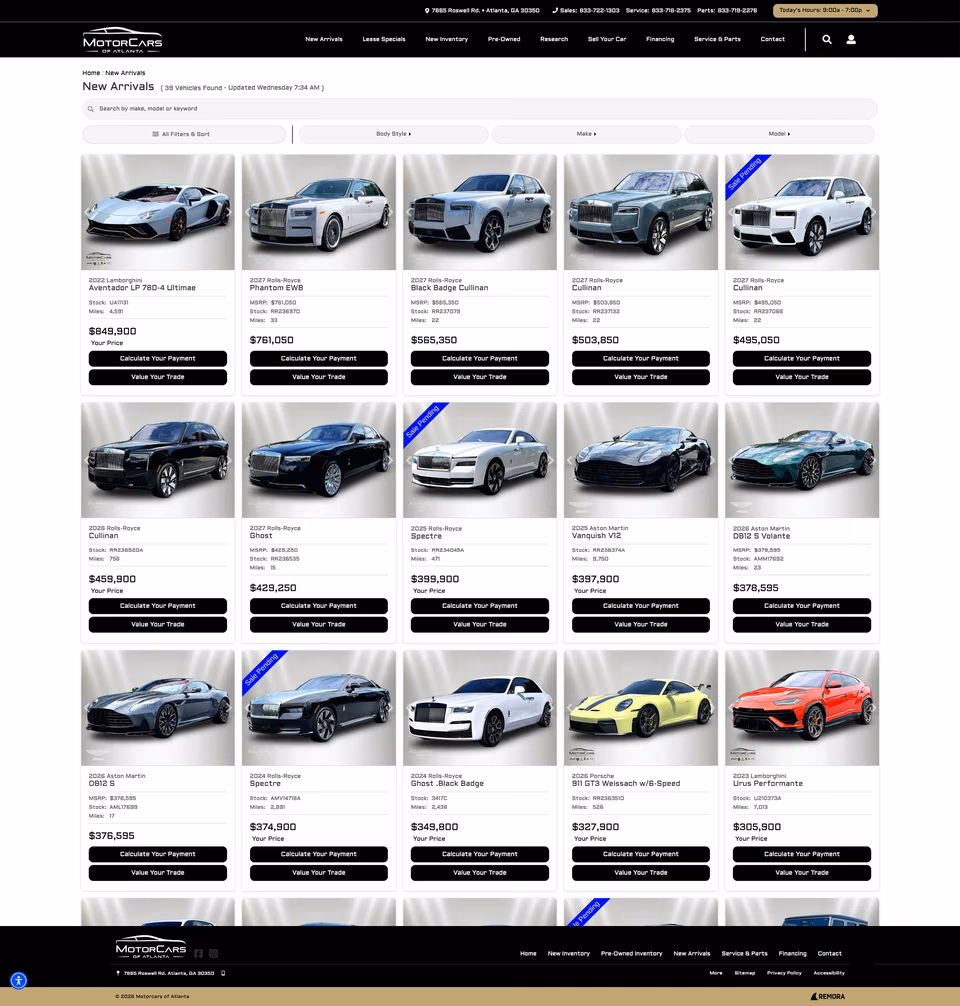Open the Body Style filter dropdown
Screen dimensions: 960x1006
pos(393,134)
